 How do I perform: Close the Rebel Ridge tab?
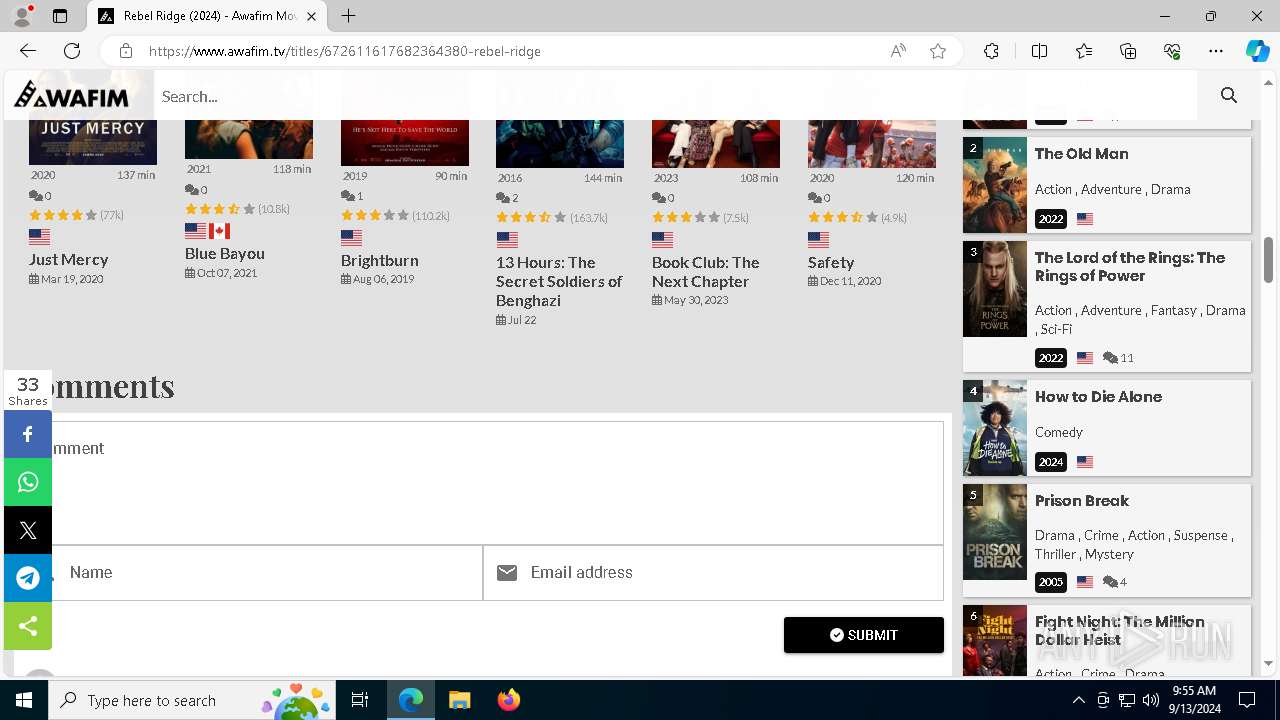coord(311,16)
